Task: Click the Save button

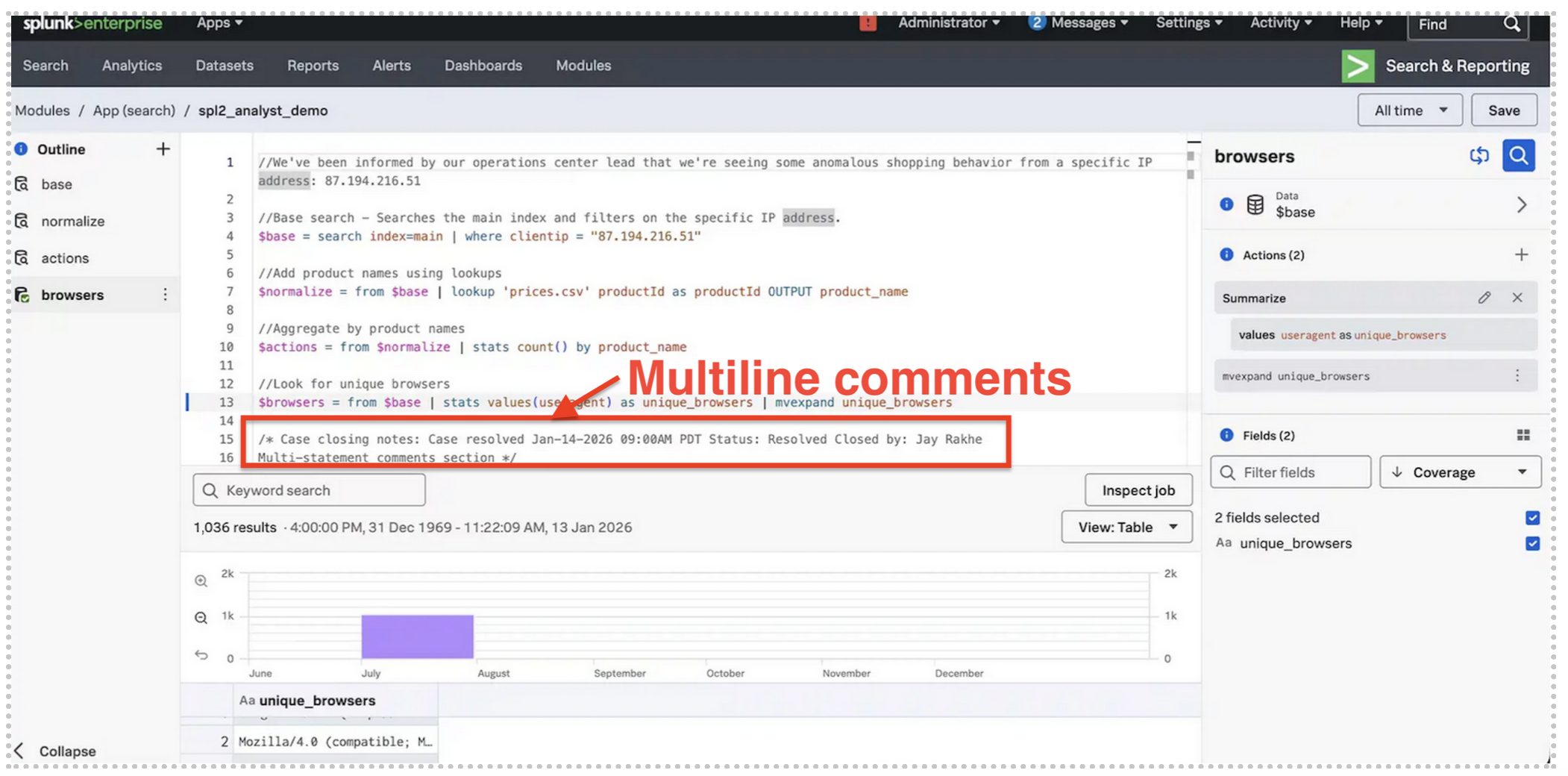Action: (1504, 110)
